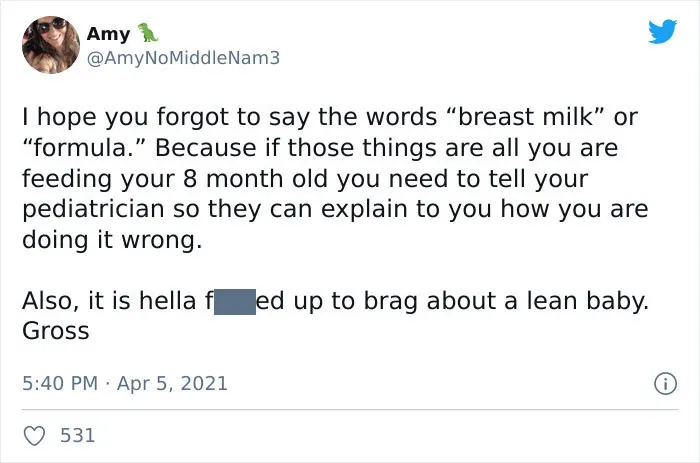Image resolution: width=700 pixels, height=463 pixels.
Task: Click the Twitter bird logo
Action: (662, 31)
